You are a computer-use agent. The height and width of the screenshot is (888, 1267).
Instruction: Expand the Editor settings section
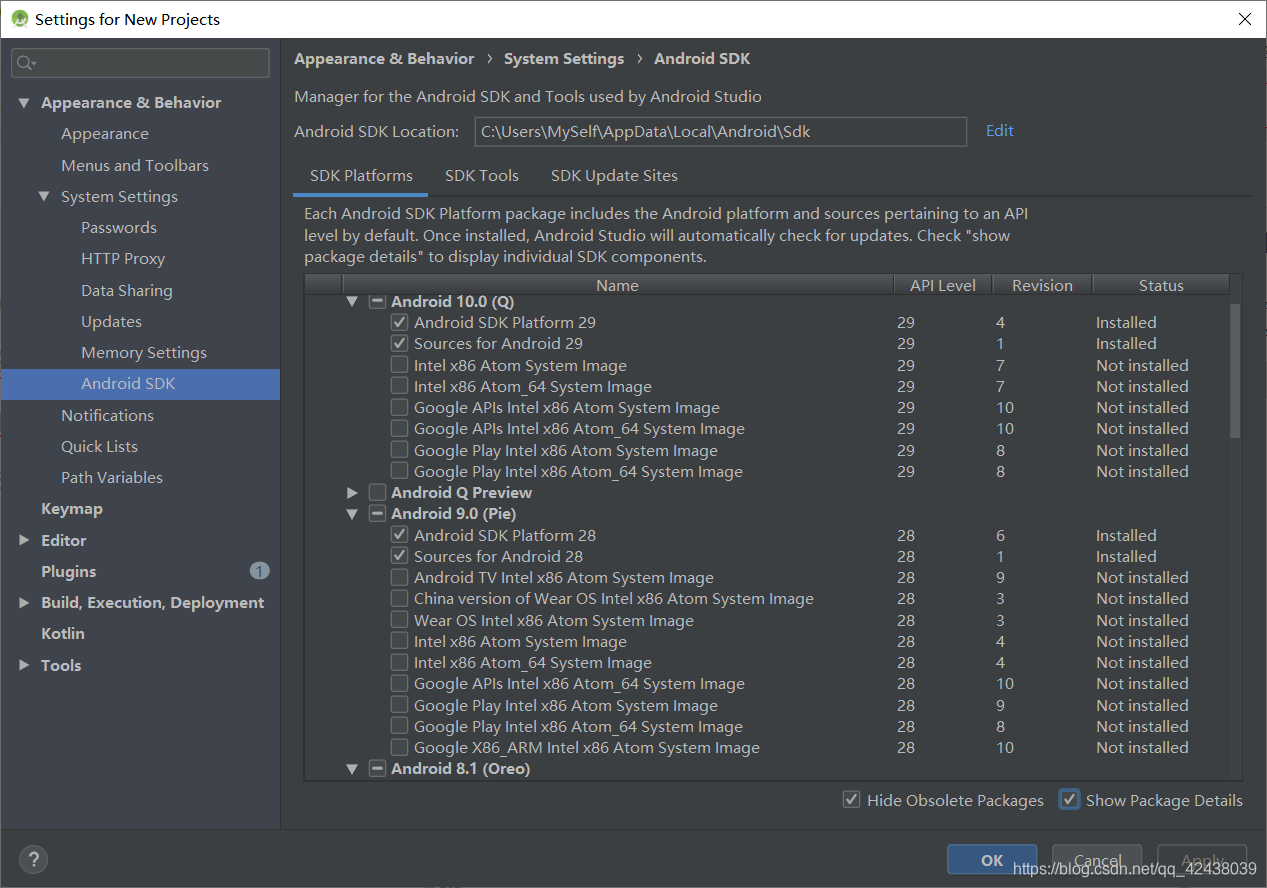(x=24, y=540)
